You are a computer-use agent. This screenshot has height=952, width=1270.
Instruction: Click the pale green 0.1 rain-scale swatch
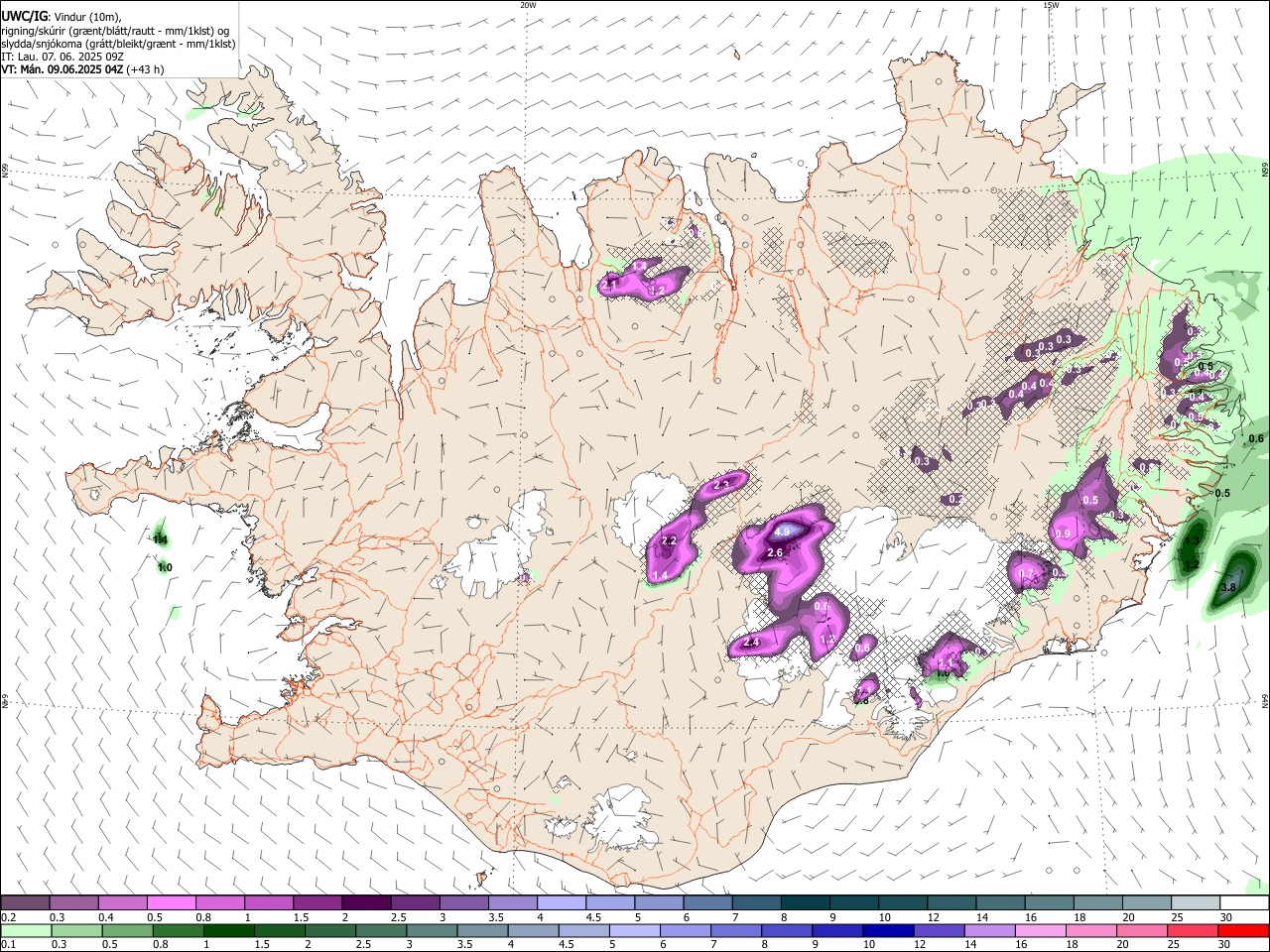pos(25,931)
